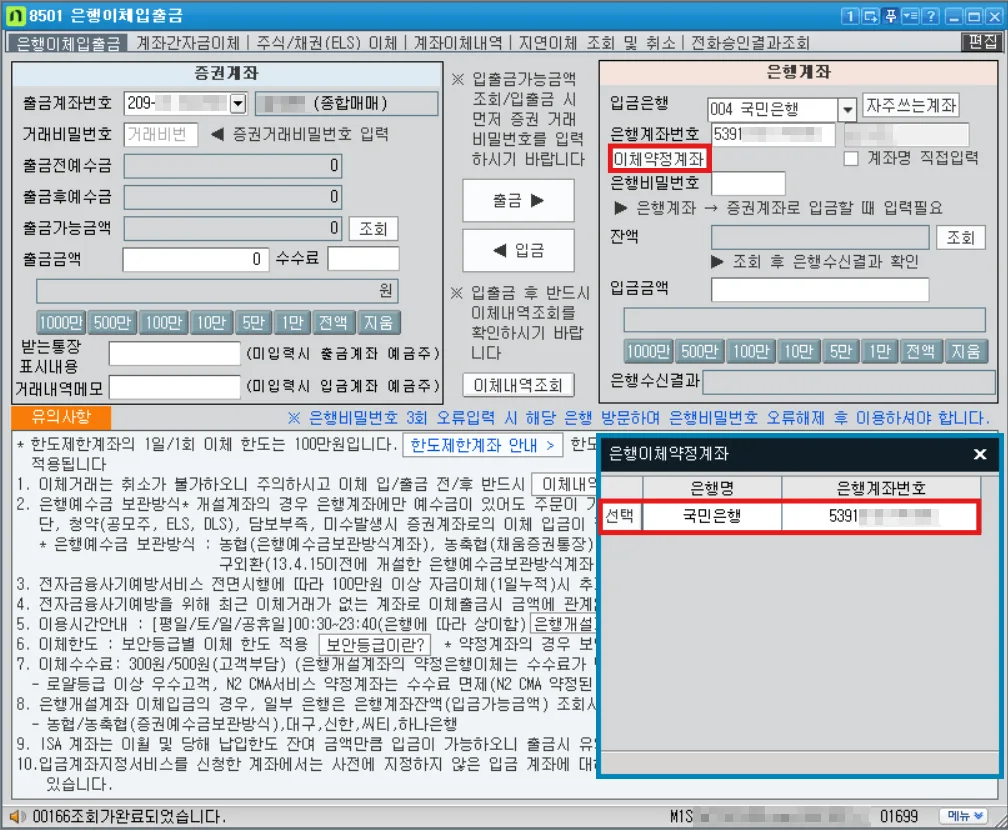Click 조회 next to 출금가능금액
The height and width of the screenshot is (830, 1008).
point(373,228)
